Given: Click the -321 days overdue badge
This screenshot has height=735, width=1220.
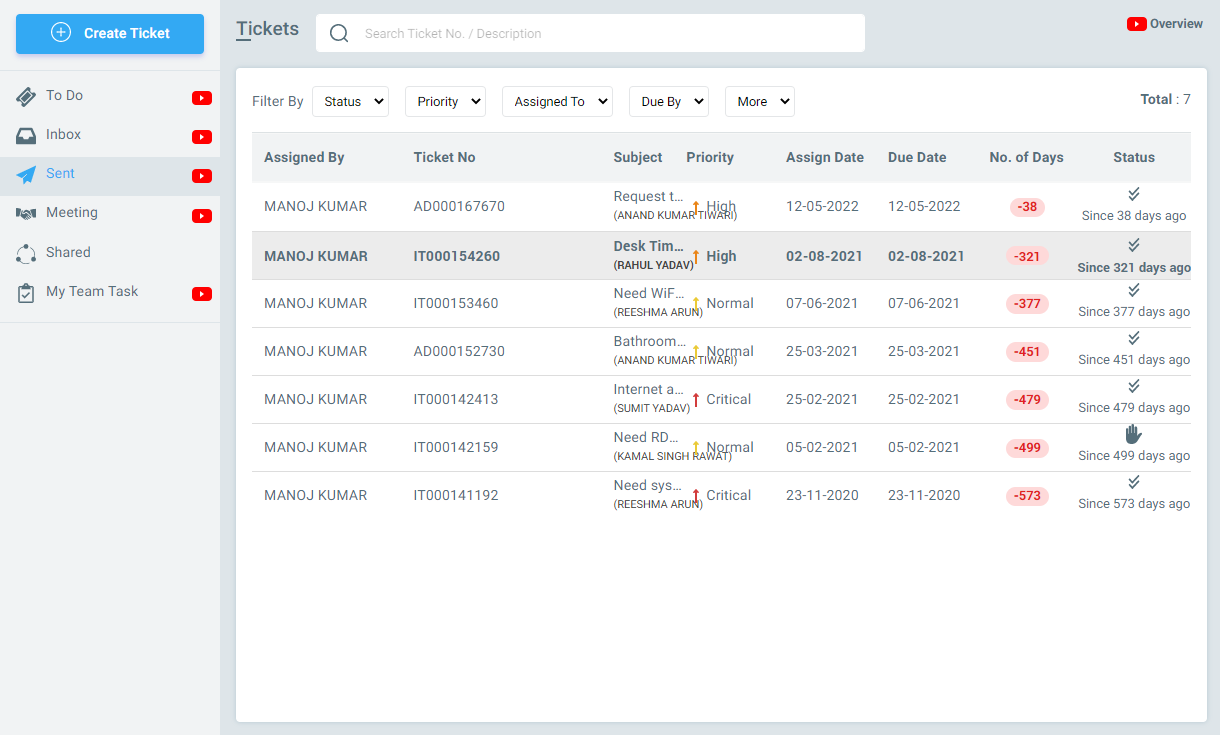Looking at the screenshot, I should 1027,256.
